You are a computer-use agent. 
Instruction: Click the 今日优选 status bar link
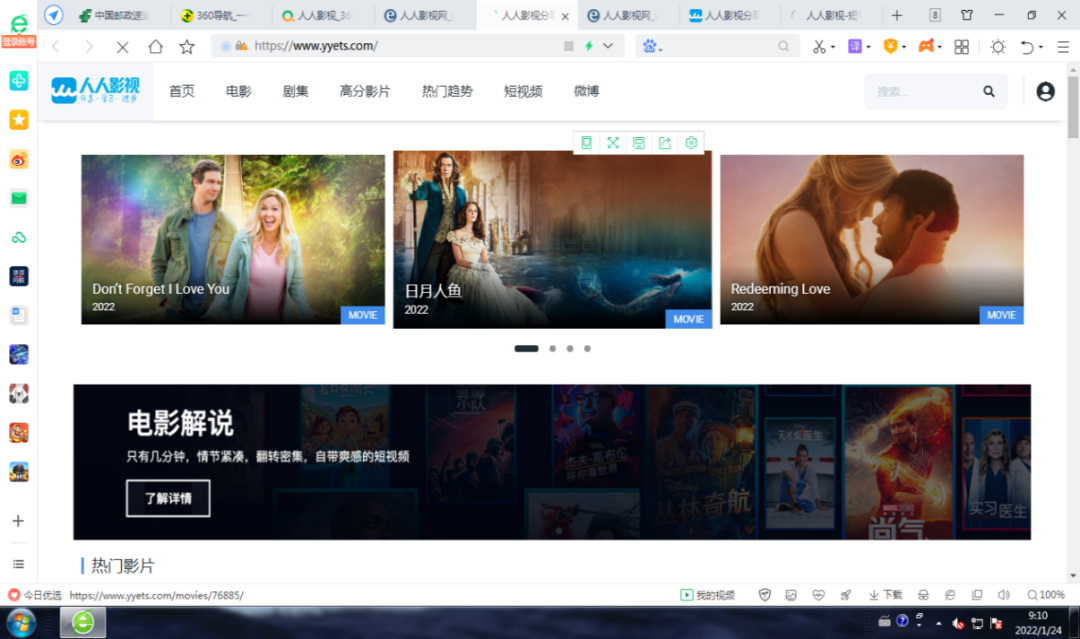(34, 595)
